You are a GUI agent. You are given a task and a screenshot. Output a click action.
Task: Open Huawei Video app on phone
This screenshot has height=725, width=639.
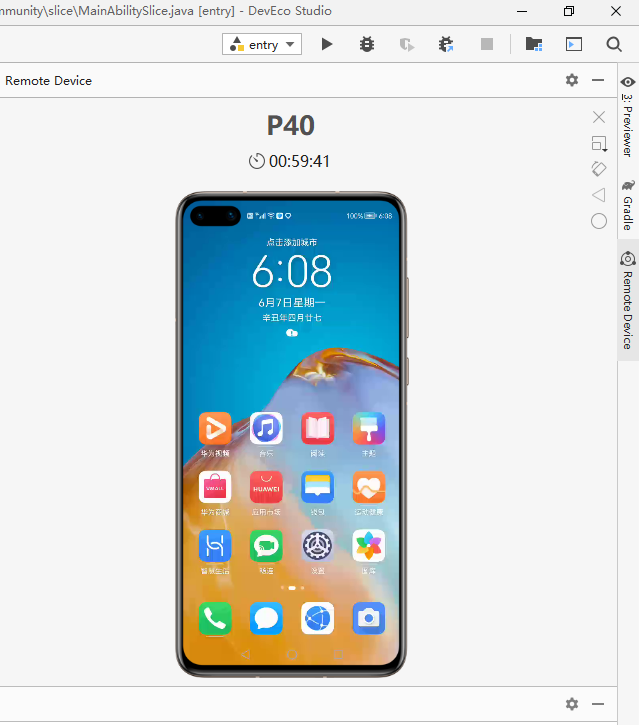tap(215, 428)
